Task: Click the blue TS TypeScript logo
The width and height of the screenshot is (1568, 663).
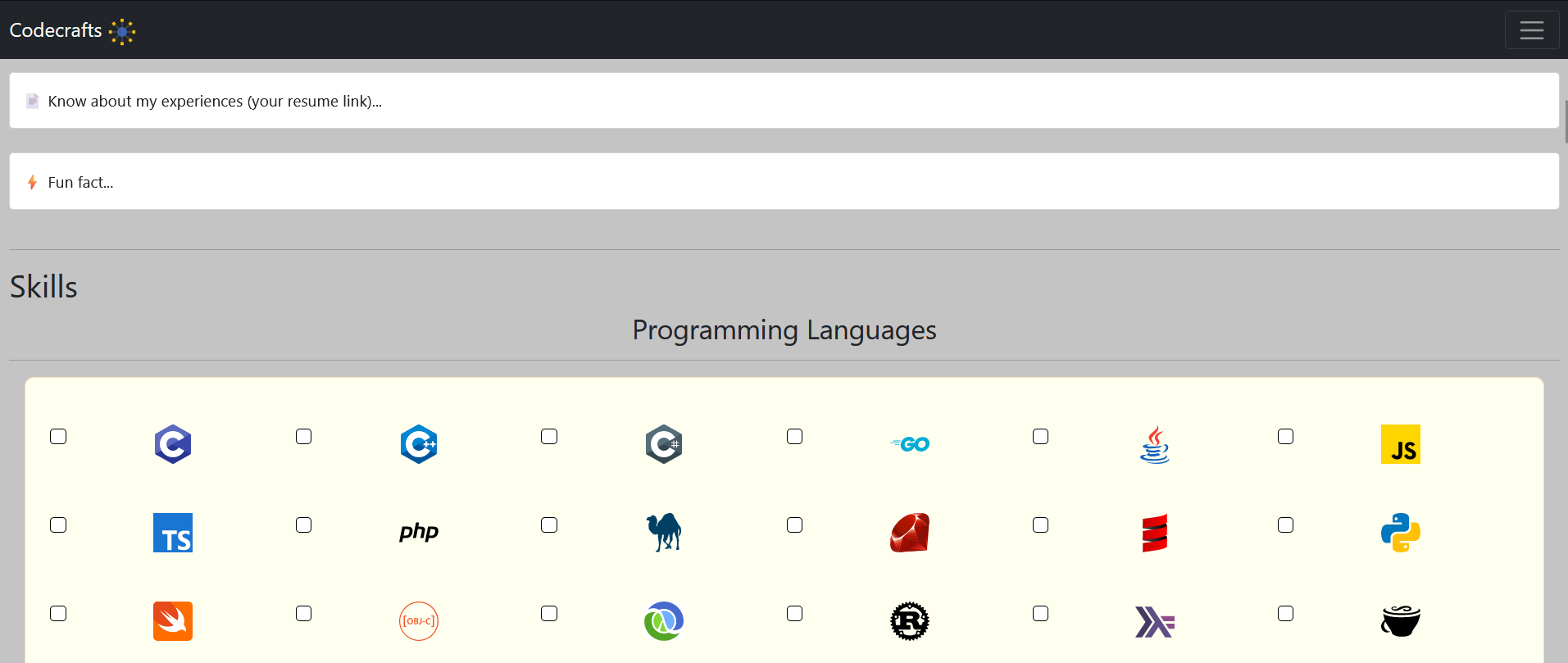Action: point(173,533)
